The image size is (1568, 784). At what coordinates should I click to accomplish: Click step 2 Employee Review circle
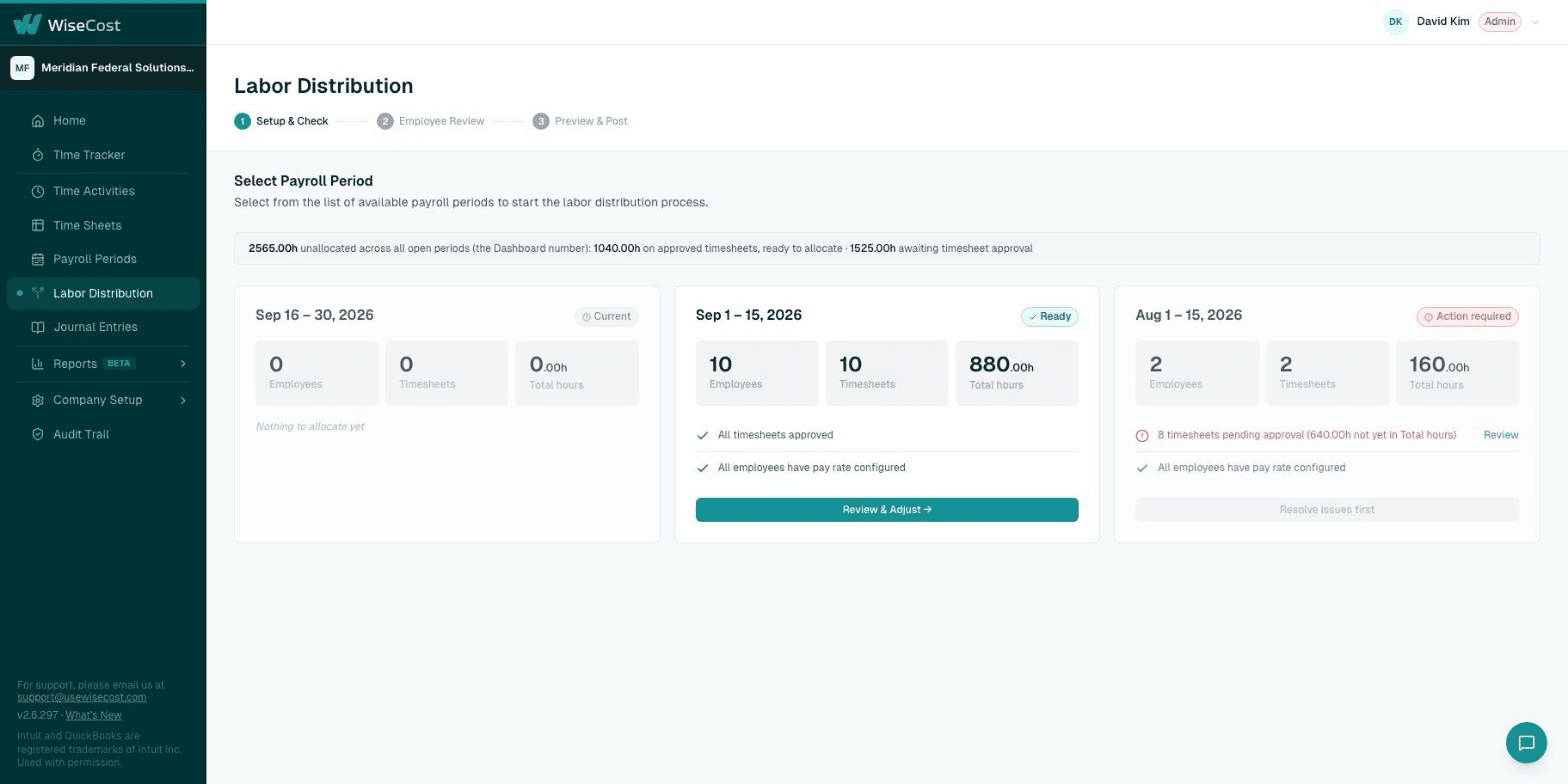click(385, 121)
